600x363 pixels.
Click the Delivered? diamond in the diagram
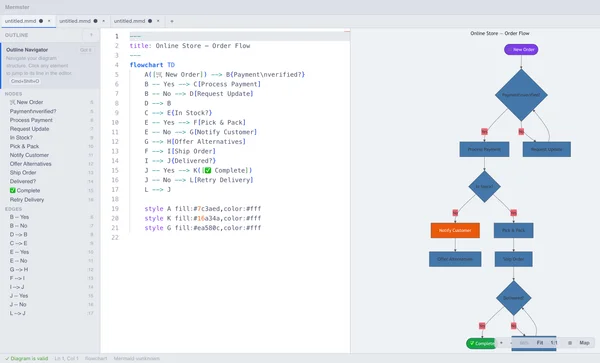(x=514, y=298)
